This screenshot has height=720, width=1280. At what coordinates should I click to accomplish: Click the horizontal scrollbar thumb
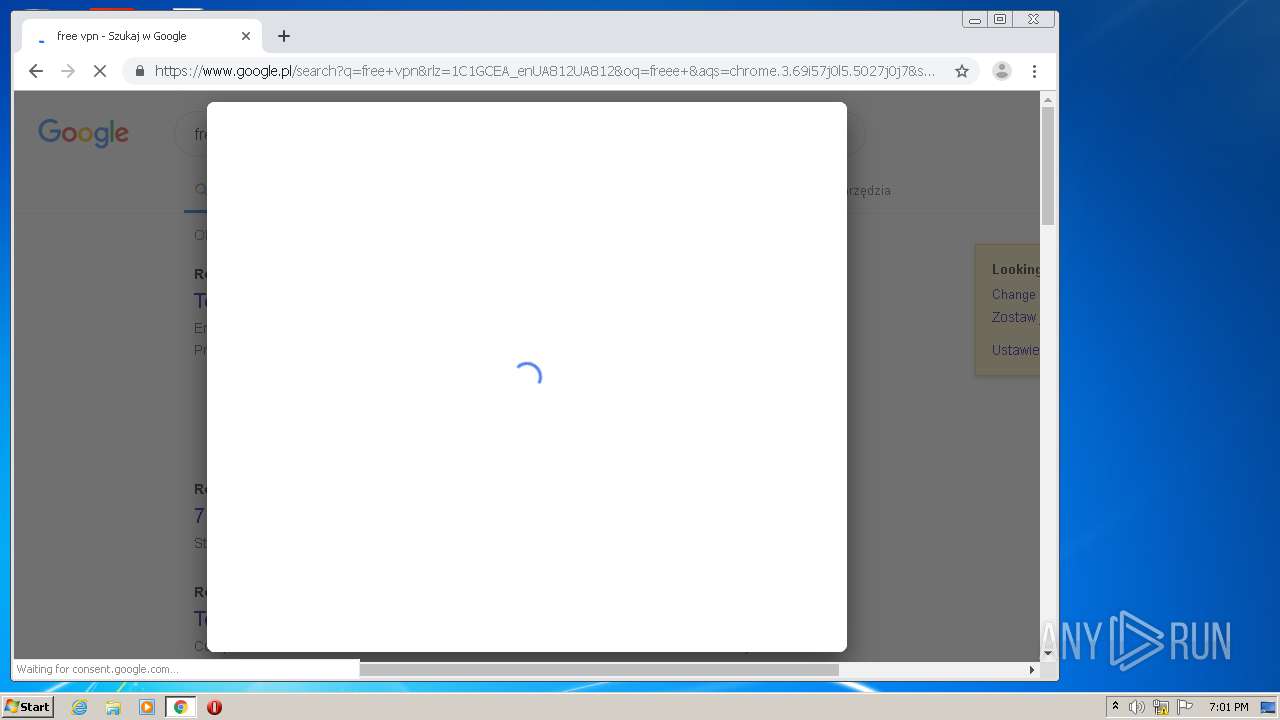click(599, 670)
